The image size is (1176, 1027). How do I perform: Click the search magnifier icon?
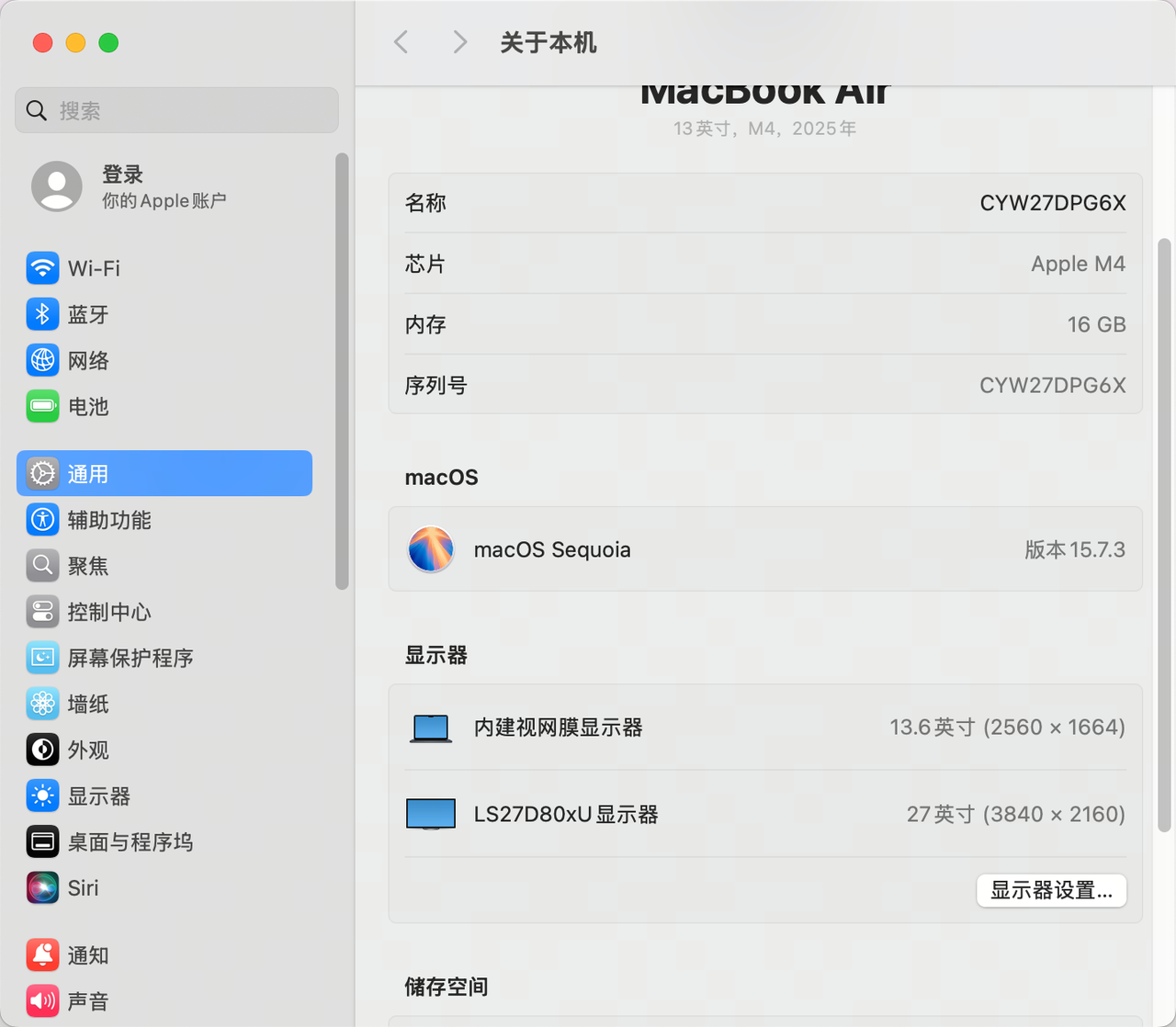click(x=37, y=111)
